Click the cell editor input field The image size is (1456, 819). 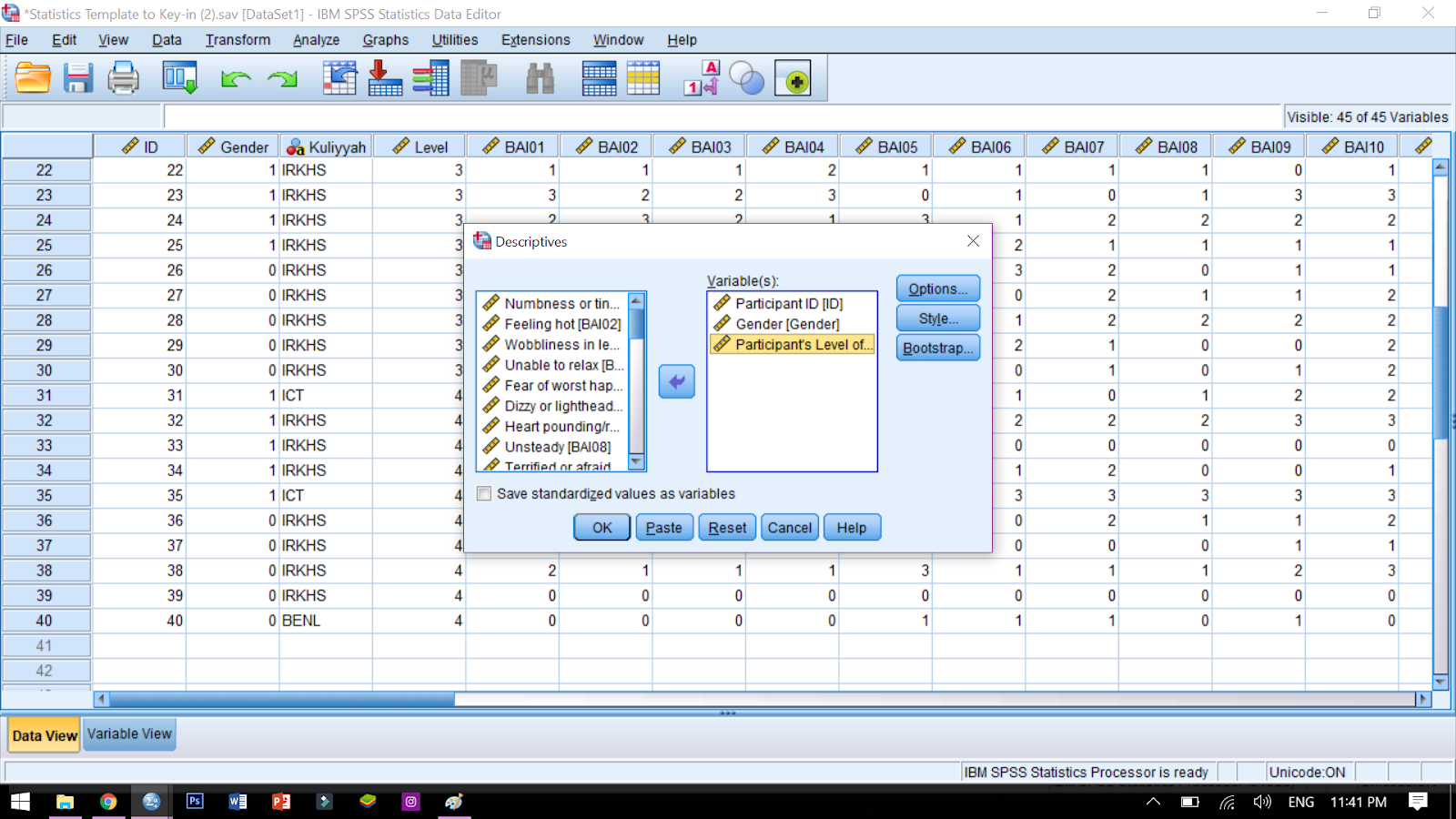pos(722,116)
